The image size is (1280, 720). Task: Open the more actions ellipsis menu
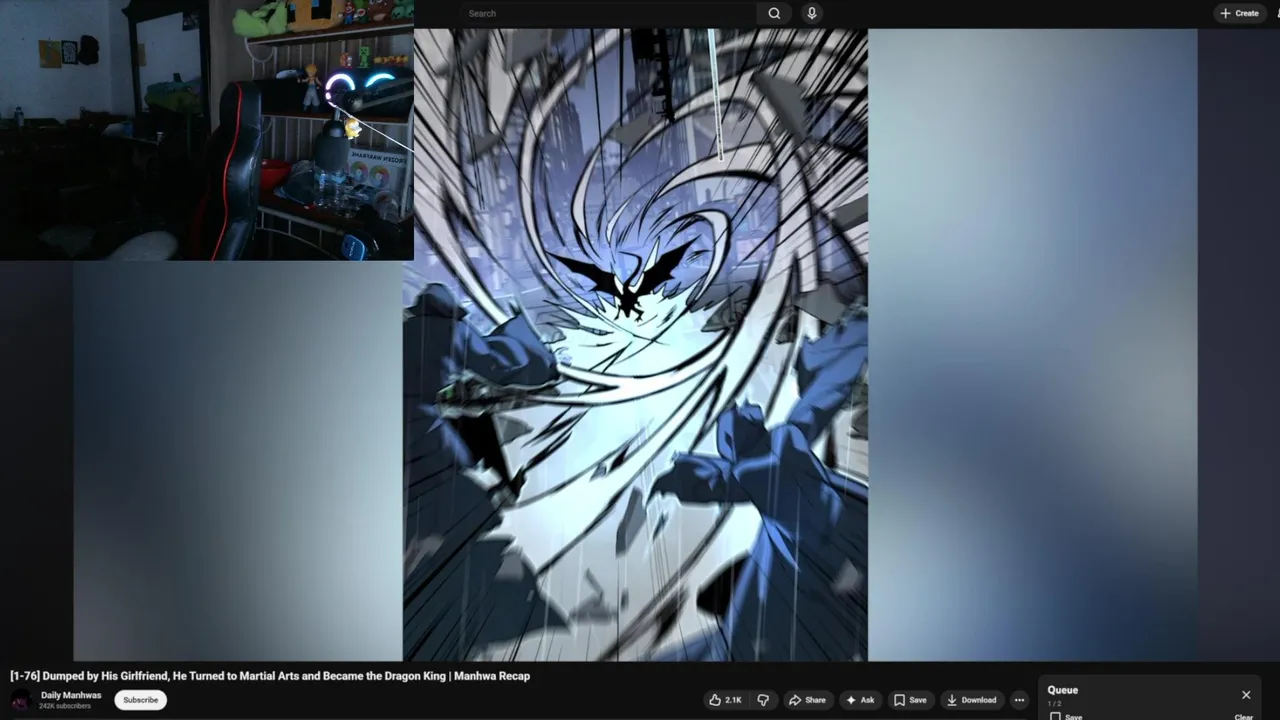pos(1019,700)
